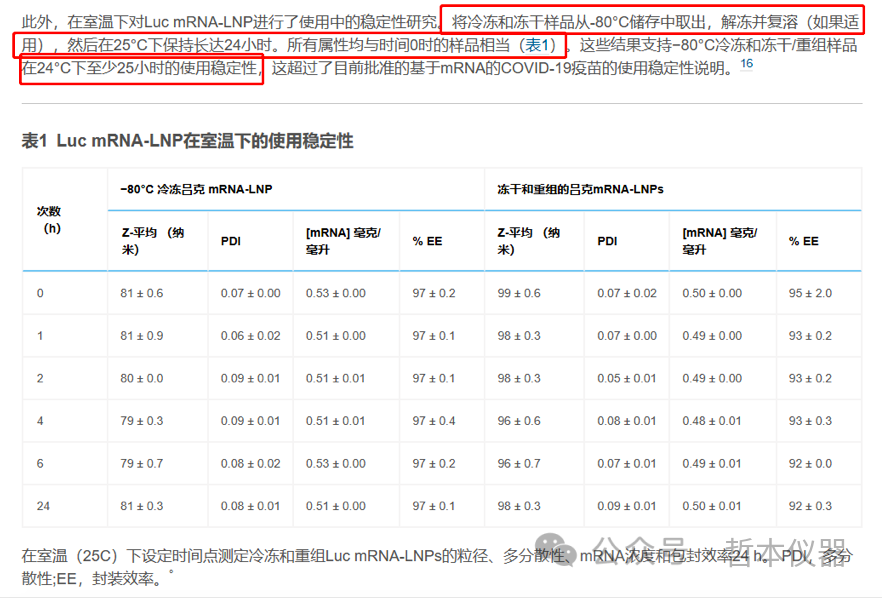Select frozen '0.51 ± 0.00' in row 24
Image resolution: width=882 pixels, height=598 pixels.
pyautogui.click(x=336, y=506)
